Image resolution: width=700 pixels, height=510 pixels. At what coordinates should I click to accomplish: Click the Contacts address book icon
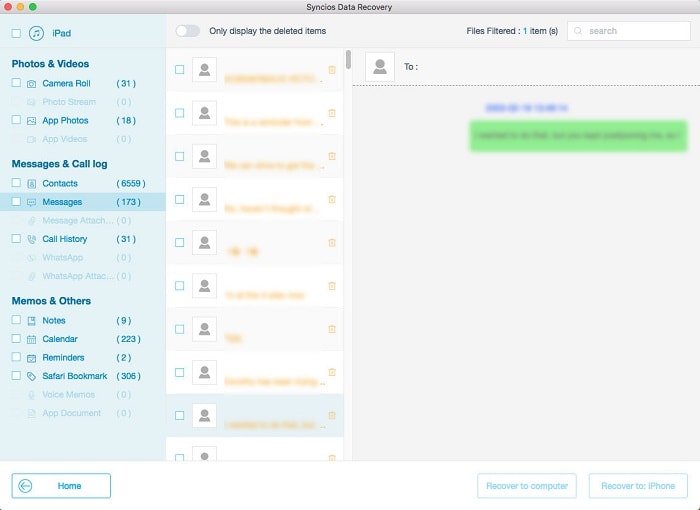[31, 184]
